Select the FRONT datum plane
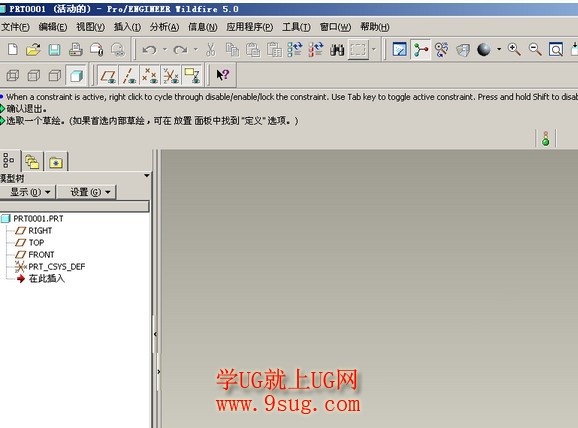This screenshot has width=578, height=428. 35,255
